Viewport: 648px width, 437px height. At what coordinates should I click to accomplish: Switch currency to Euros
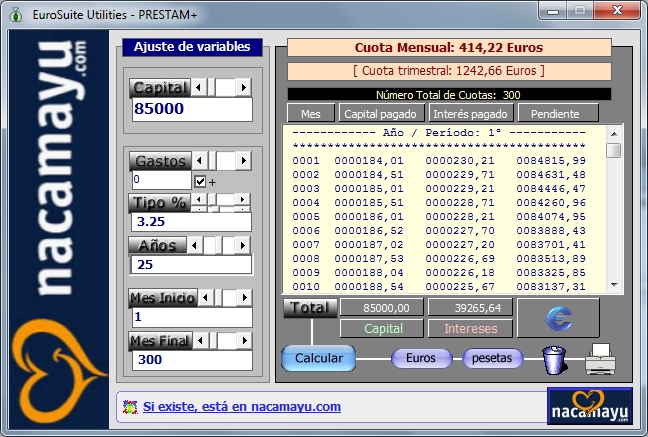point(420,358)
